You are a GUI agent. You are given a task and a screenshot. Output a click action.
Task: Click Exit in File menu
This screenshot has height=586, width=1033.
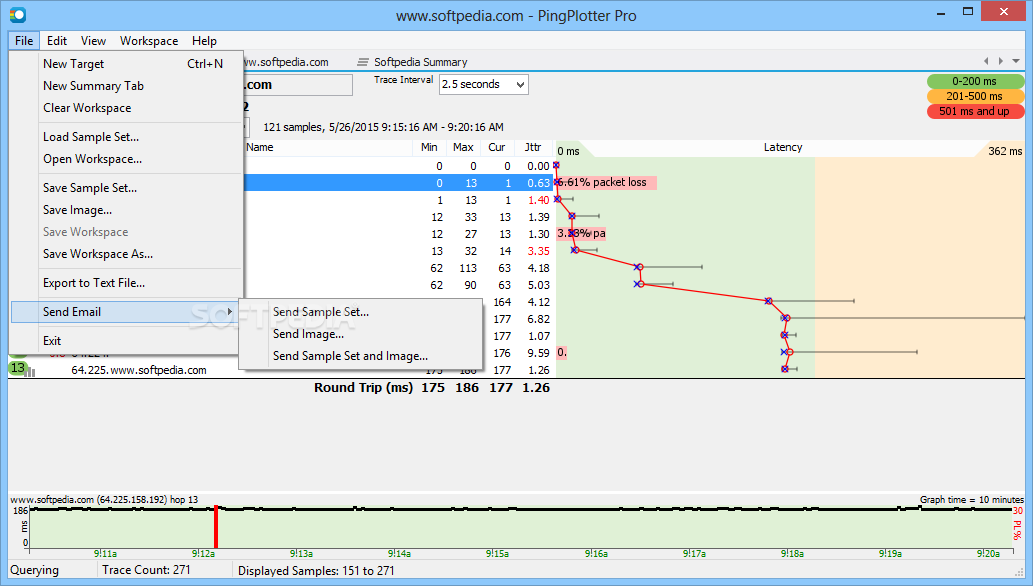click(x=125, y=341)
